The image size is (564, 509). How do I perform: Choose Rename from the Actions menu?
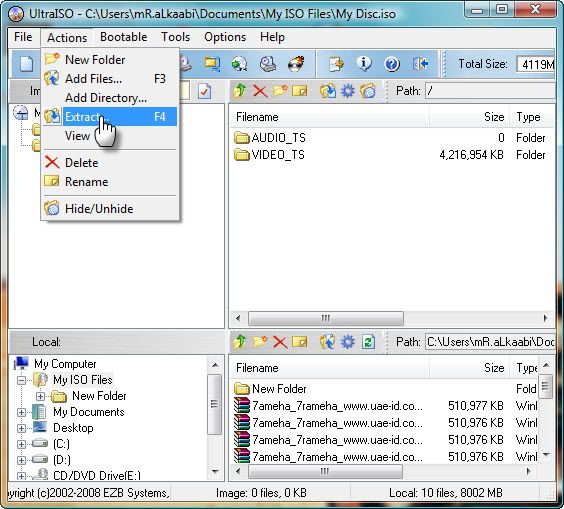point(110,182)
